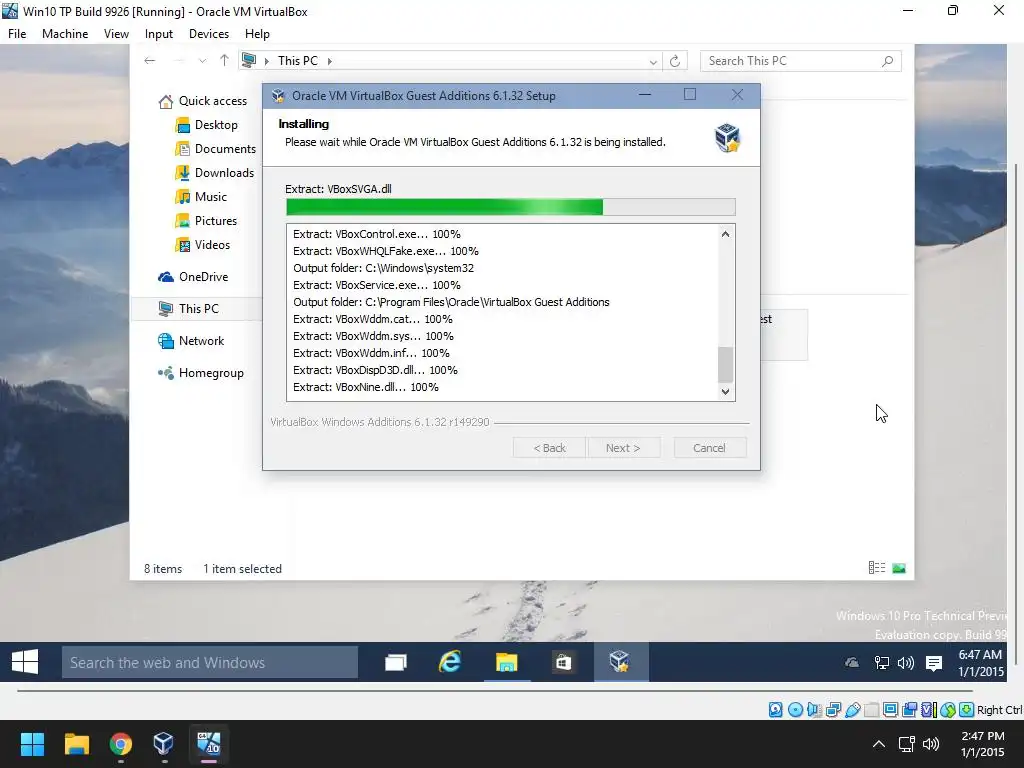Screen dimensions: 1024x768
Task: Click Cancel in the setup dialog
Action: click(x=709, y=448)
